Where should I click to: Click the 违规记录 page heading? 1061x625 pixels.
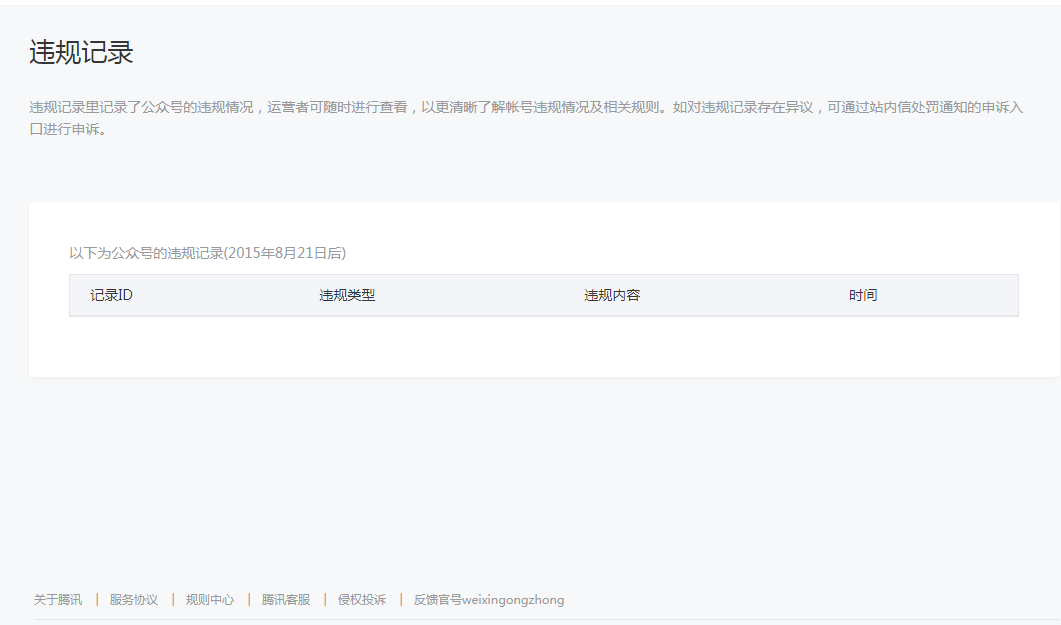81,53
